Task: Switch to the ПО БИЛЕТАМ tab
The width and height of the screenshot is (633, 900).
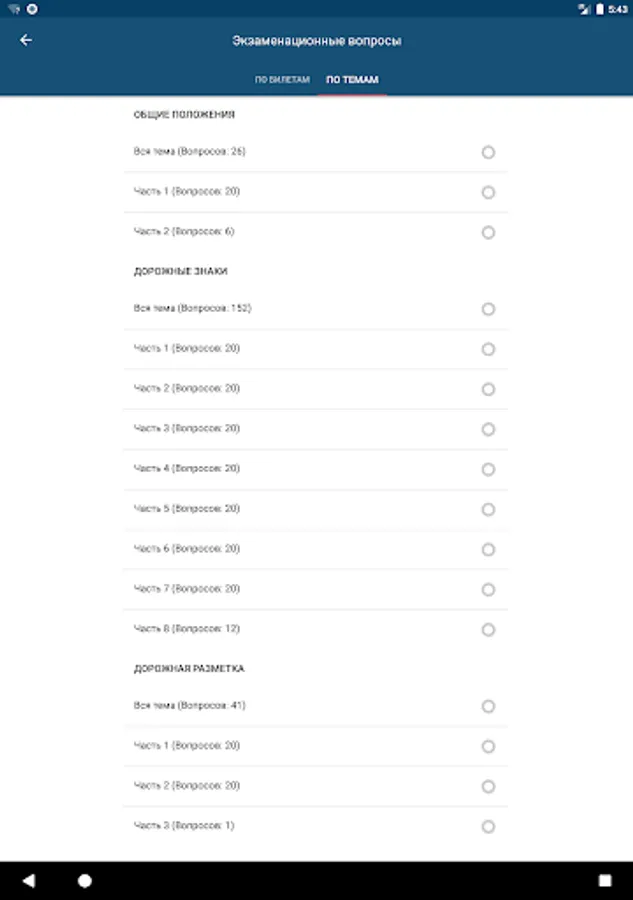Action: click(x=282, y=79)
